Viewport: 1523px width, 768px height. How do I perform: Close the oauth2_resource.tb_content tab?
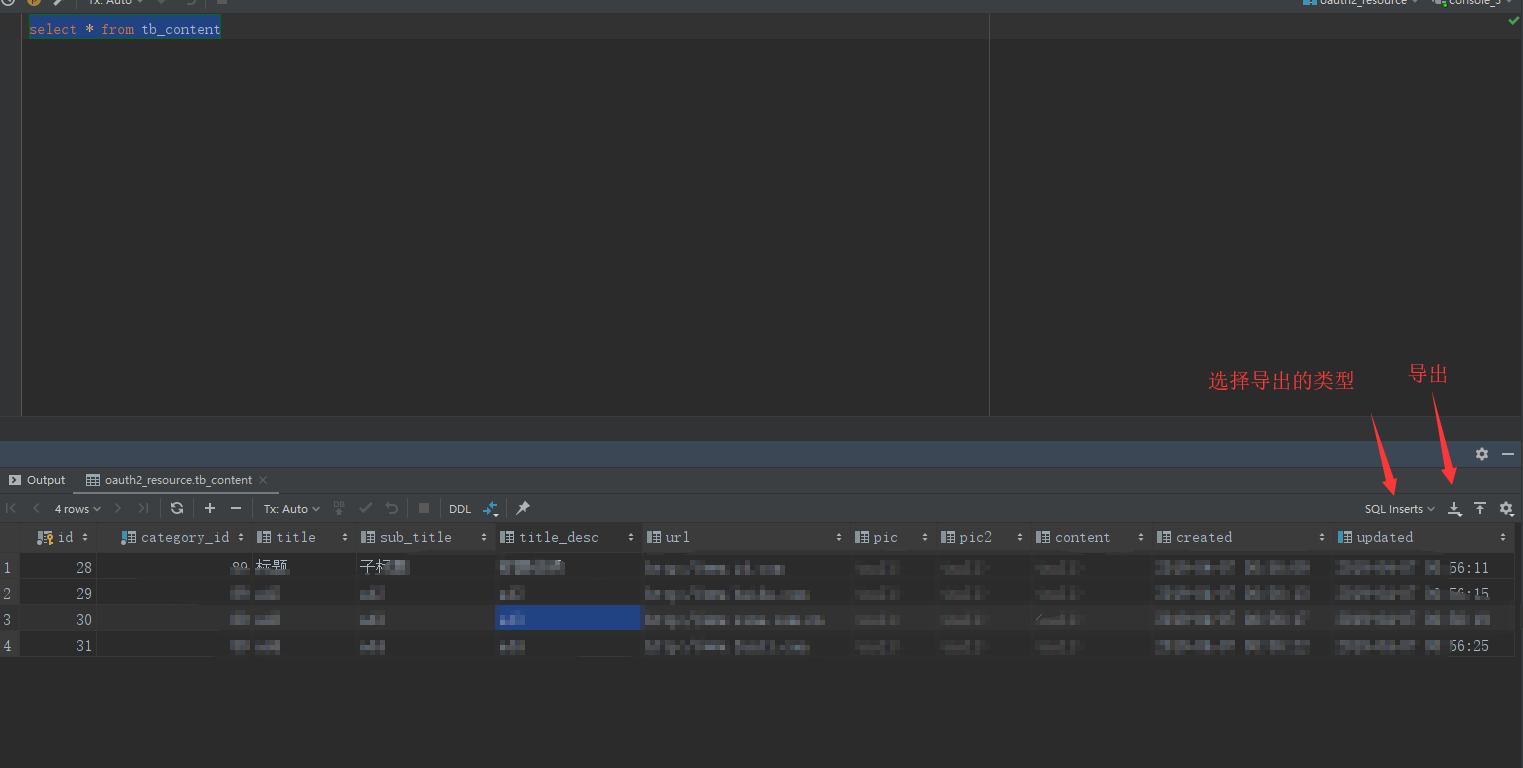pos(265,481)
